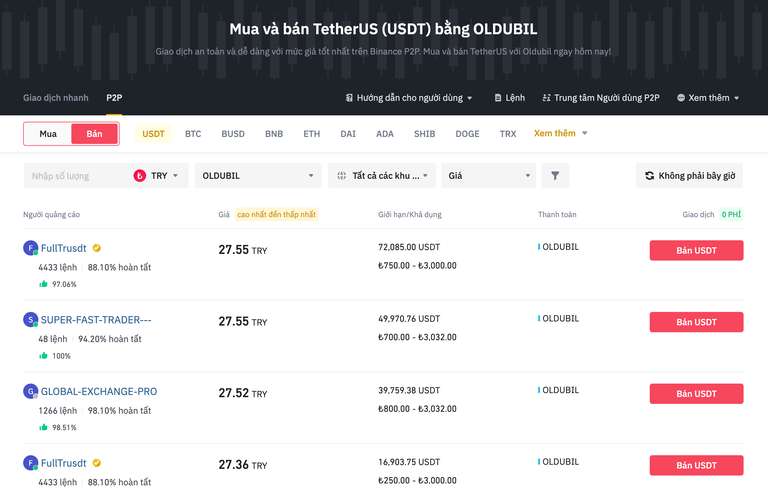Select the Bán toggle option

click(x=94, y=134)
